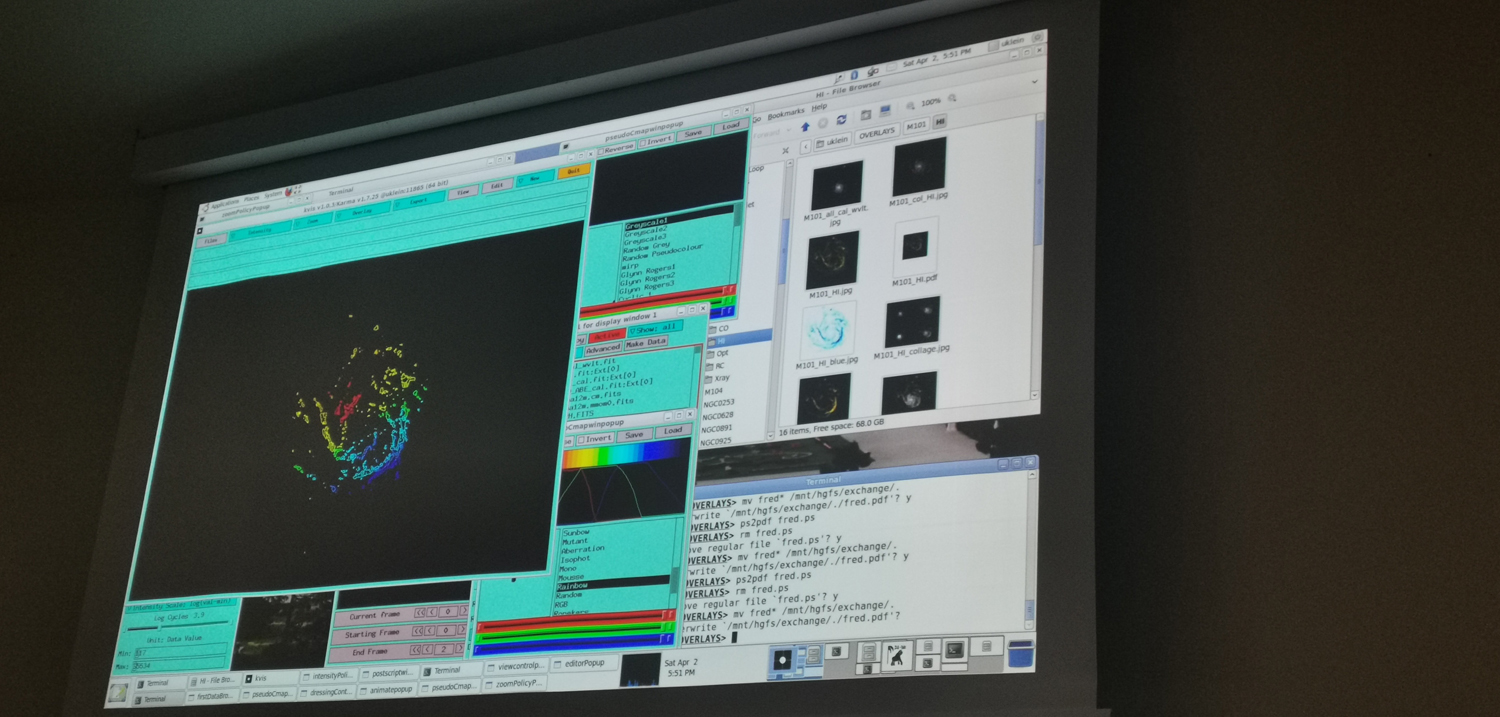The image size is (1500, 717).
Task: Click the Terminal window vertical scrollbar
Action: coord(1029,550)
